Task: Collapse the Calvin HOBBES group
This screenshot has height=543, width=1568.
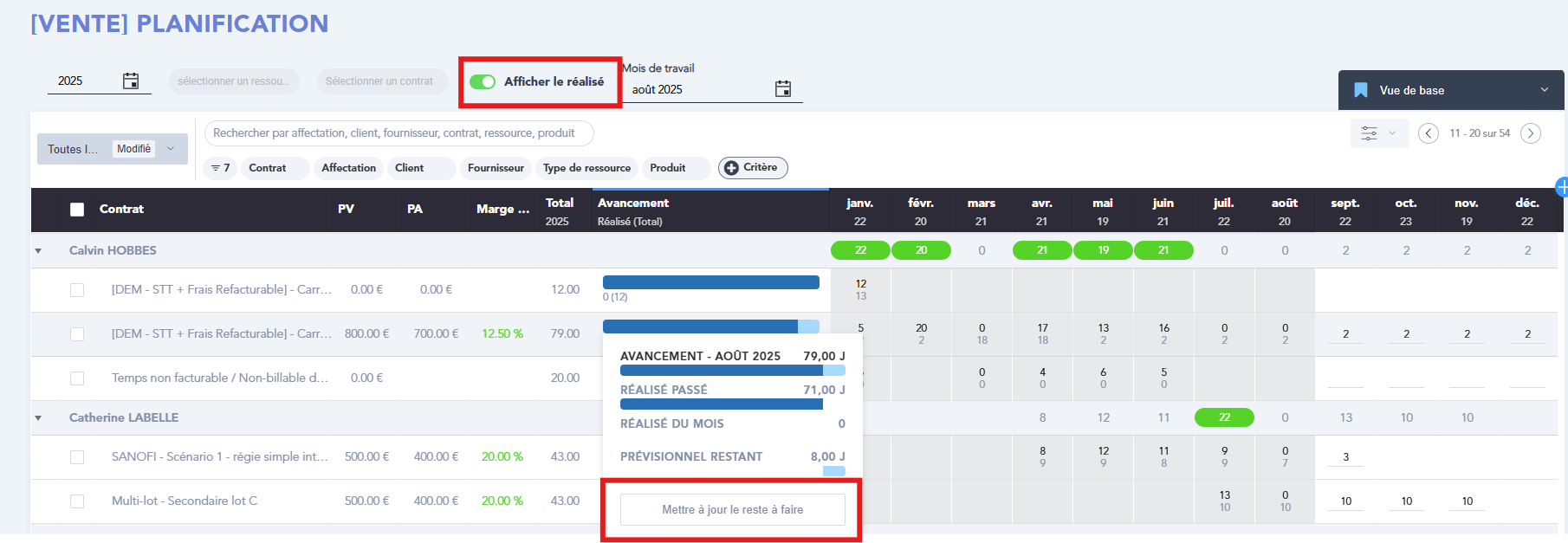Action: click(x=38, y=251)
